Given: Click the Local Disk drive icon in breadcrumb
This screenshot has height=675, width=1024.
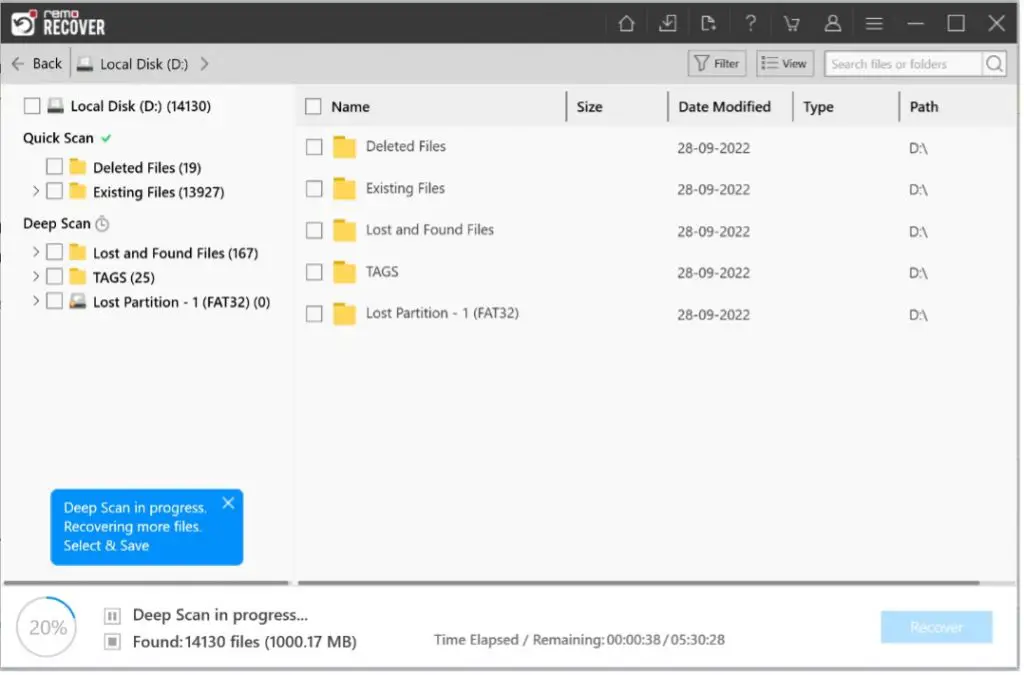Looking at the screenshot, I should click(x=85, y=64).
